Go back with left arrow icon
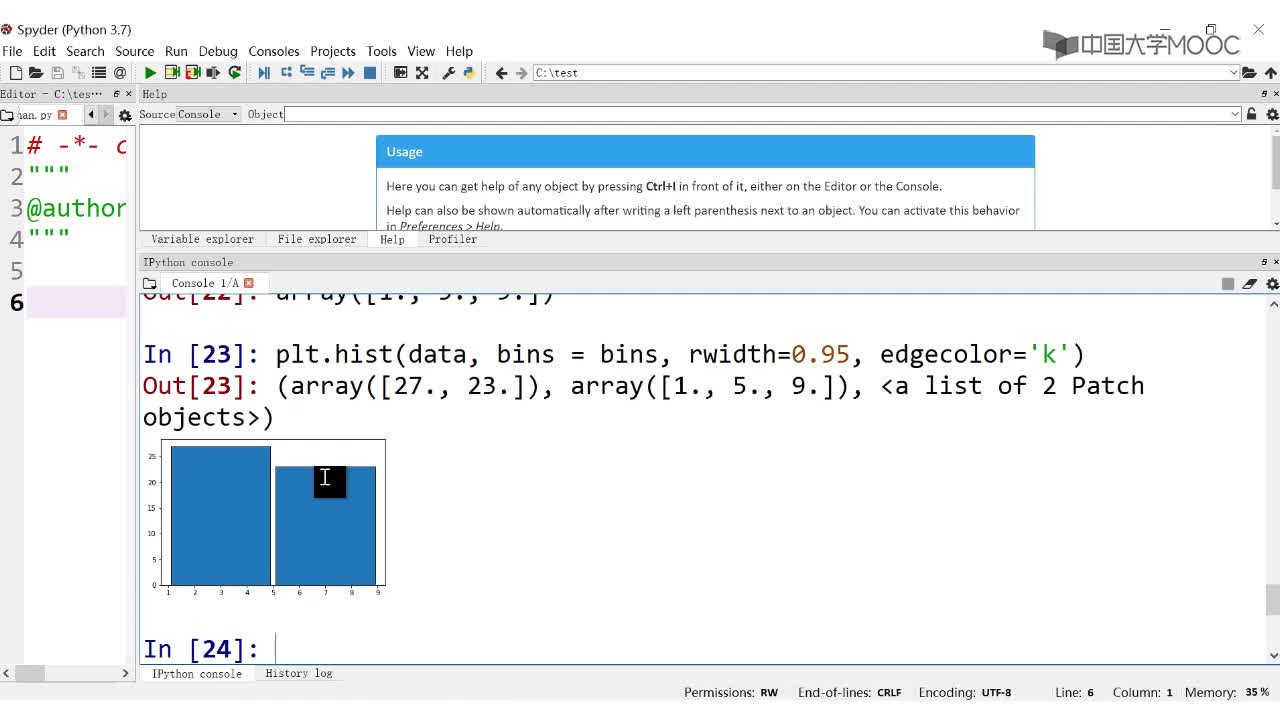The width and height of the screenshot is (1280, 720). pos(501,73)
